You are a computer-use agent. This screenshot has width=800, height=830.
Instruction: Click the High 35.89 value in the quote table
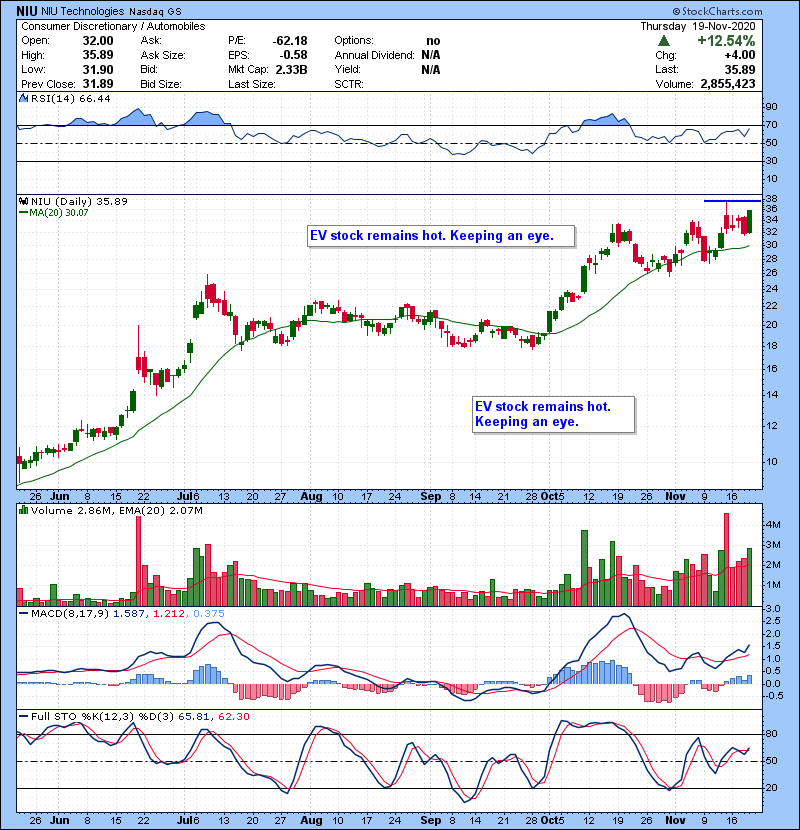click(98, 55)
